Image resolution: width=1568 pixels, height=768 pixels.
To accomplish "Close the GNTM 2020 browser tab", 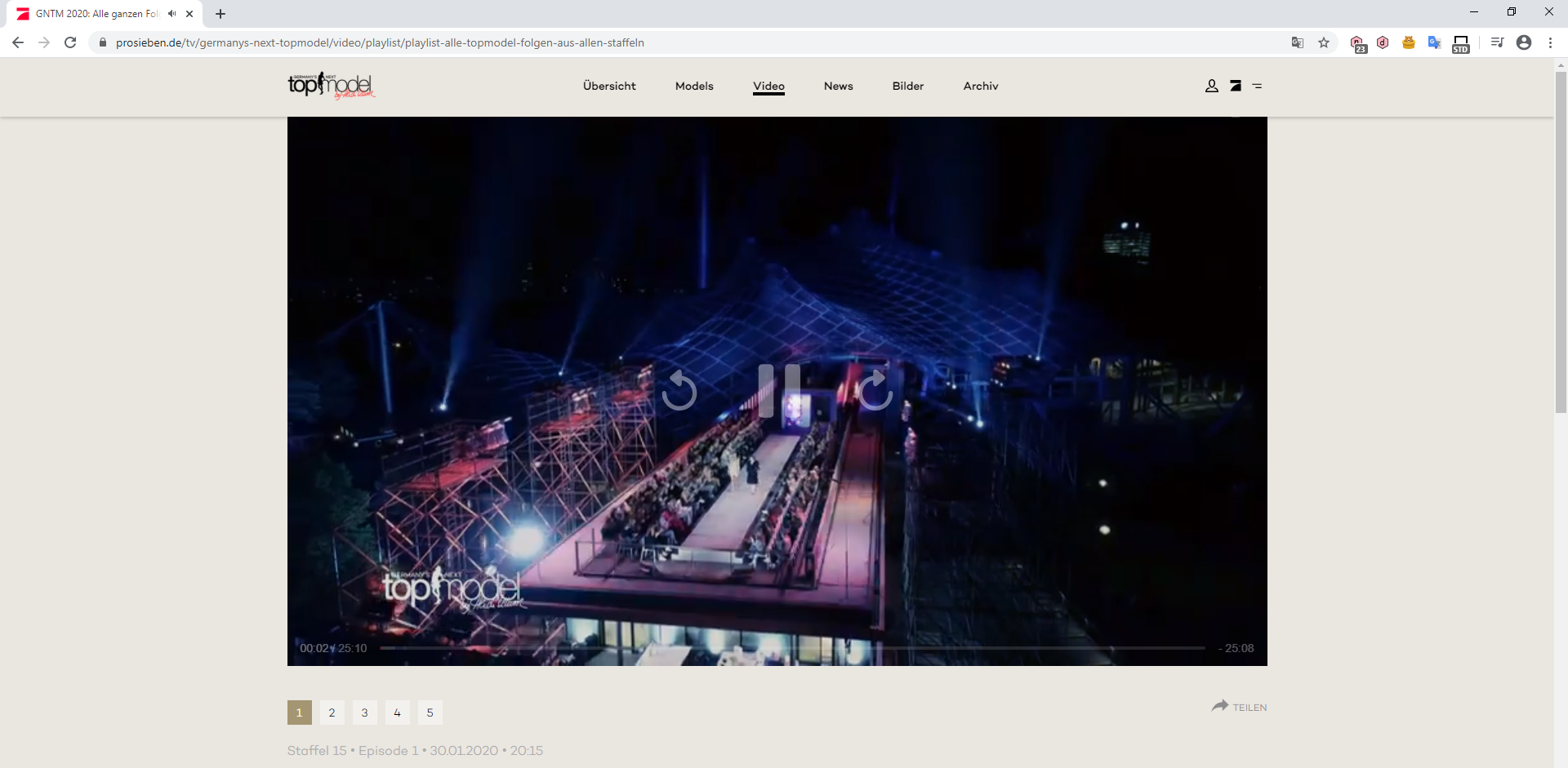I will pyautogui.click(x=189, y=14).
